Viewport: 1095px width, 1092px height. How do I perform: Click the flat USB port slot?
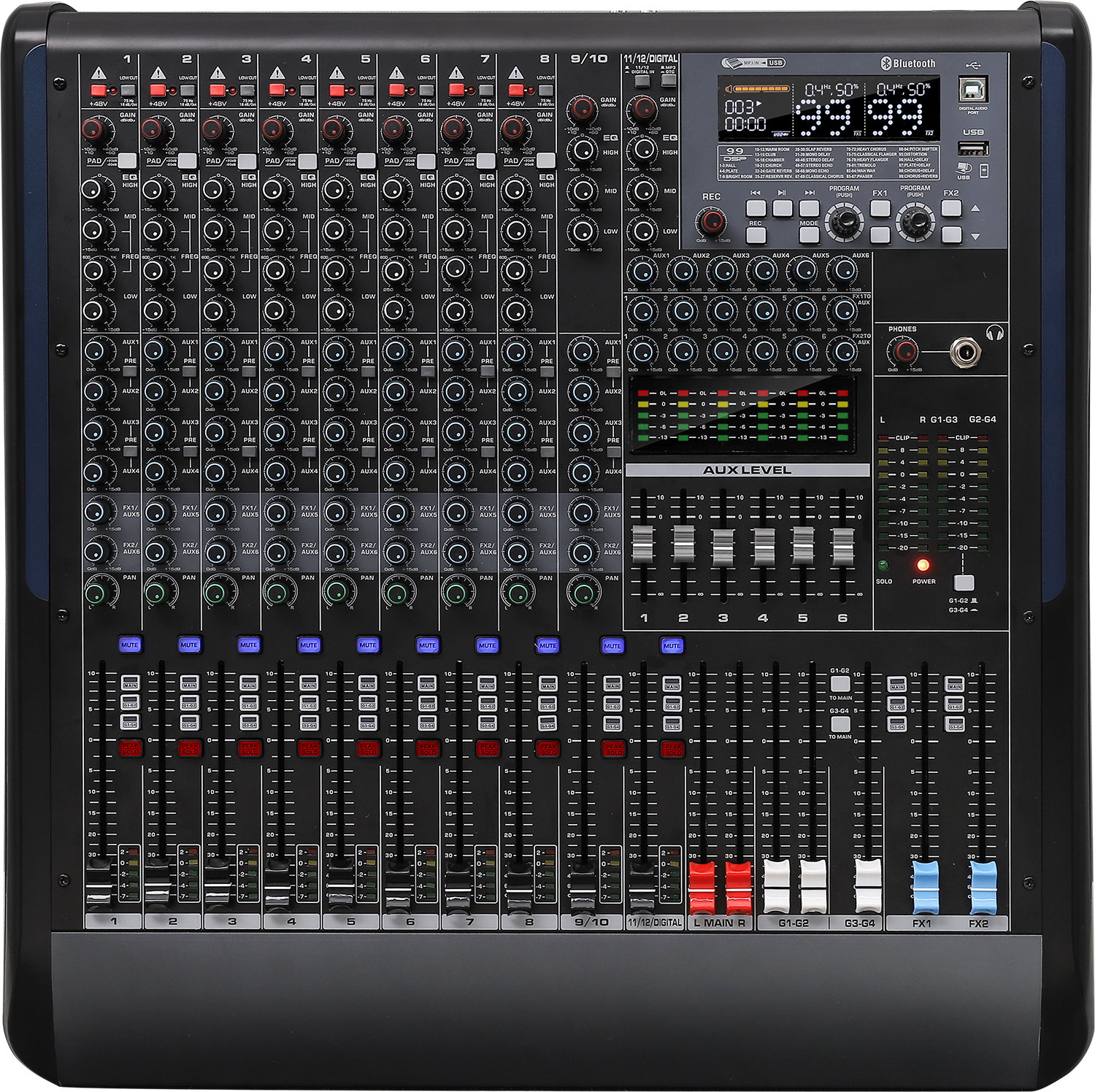pyautogui.click(x=972, y=149)
